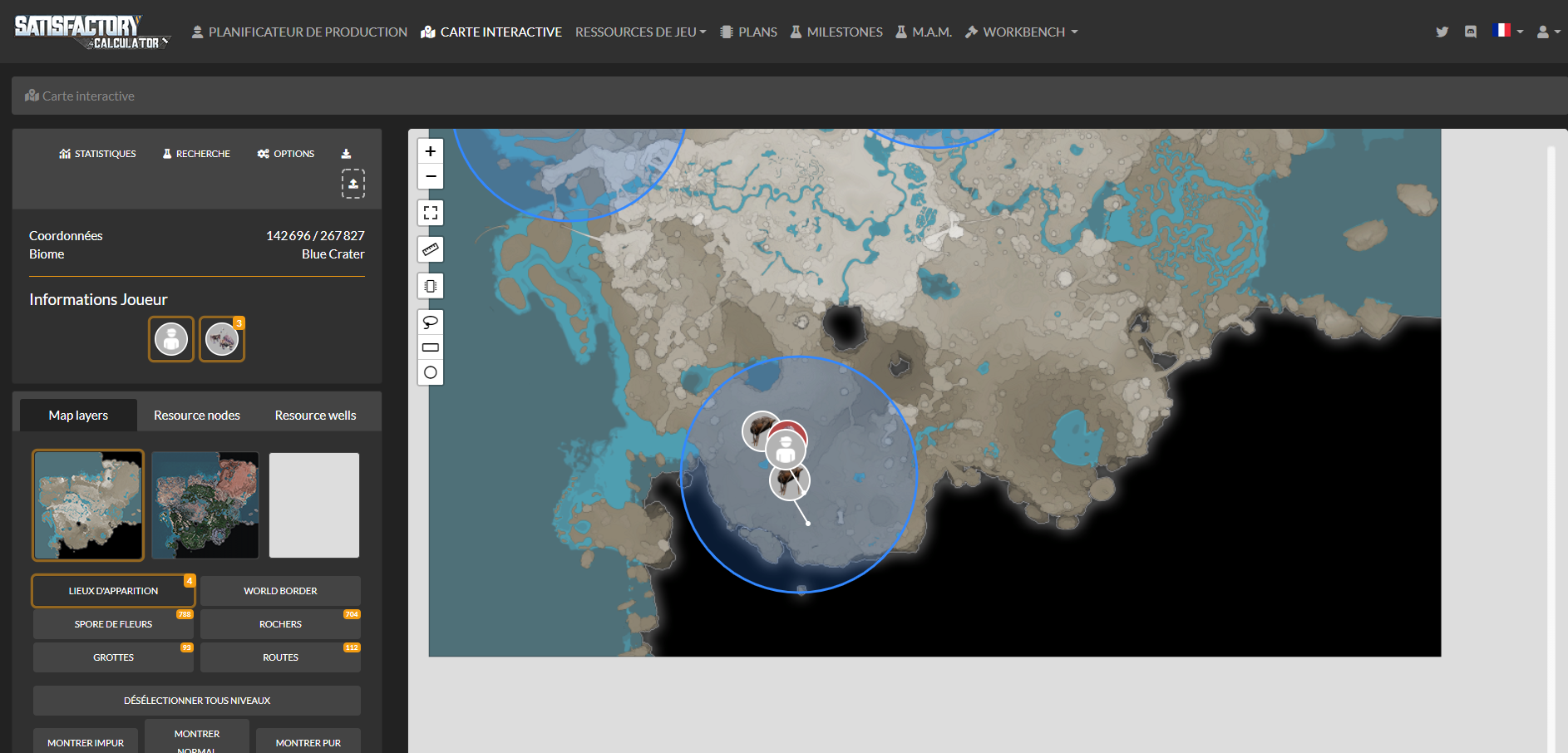The image size is (1568, 753).
Task: Select the realistic satellite map thumbnail
Action: pyautogui.click(x=205, y=505)
